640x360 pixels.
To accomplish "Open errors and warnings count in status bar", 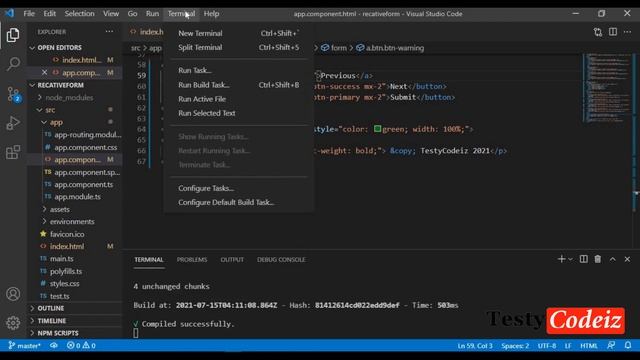I will click(x=81, y=345).
